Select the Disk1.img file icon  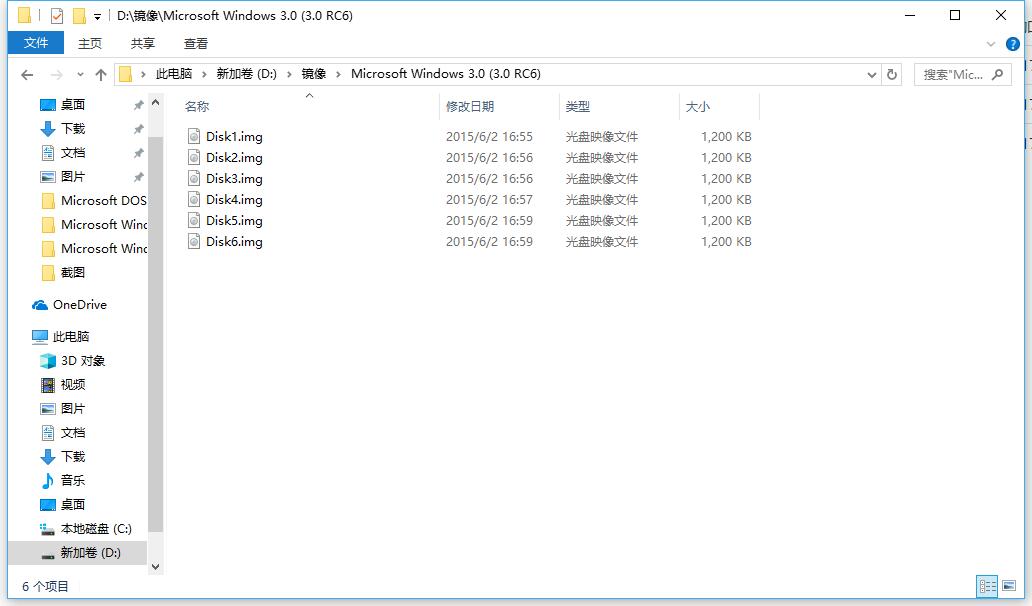[x=194, y=136]
